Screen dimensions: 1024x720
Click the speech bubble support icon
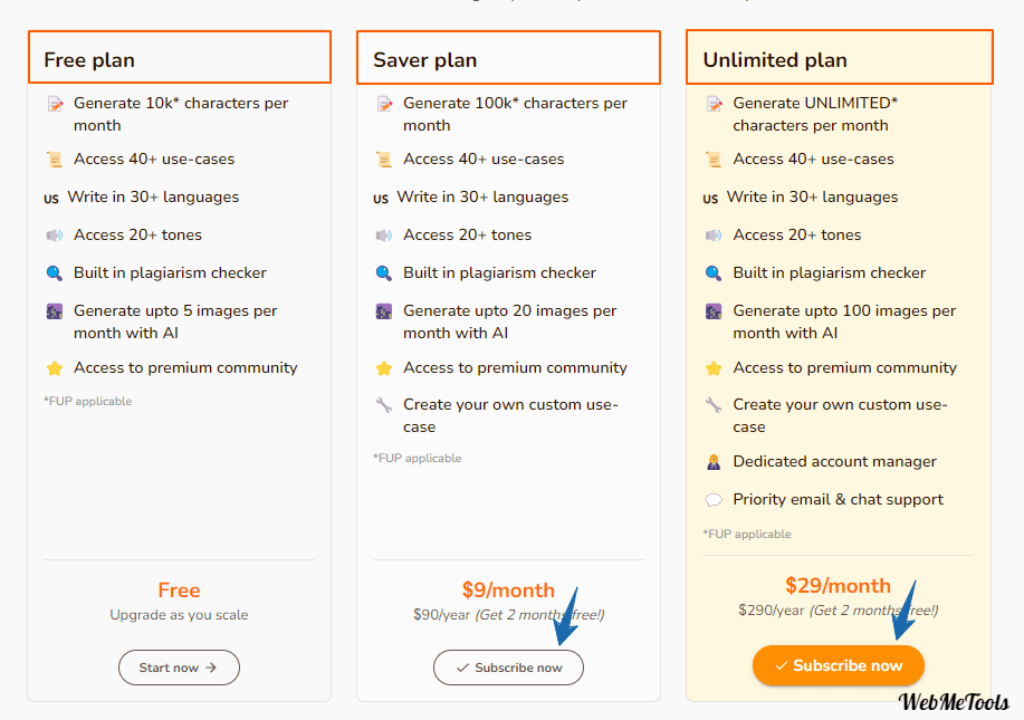(713, 500)
